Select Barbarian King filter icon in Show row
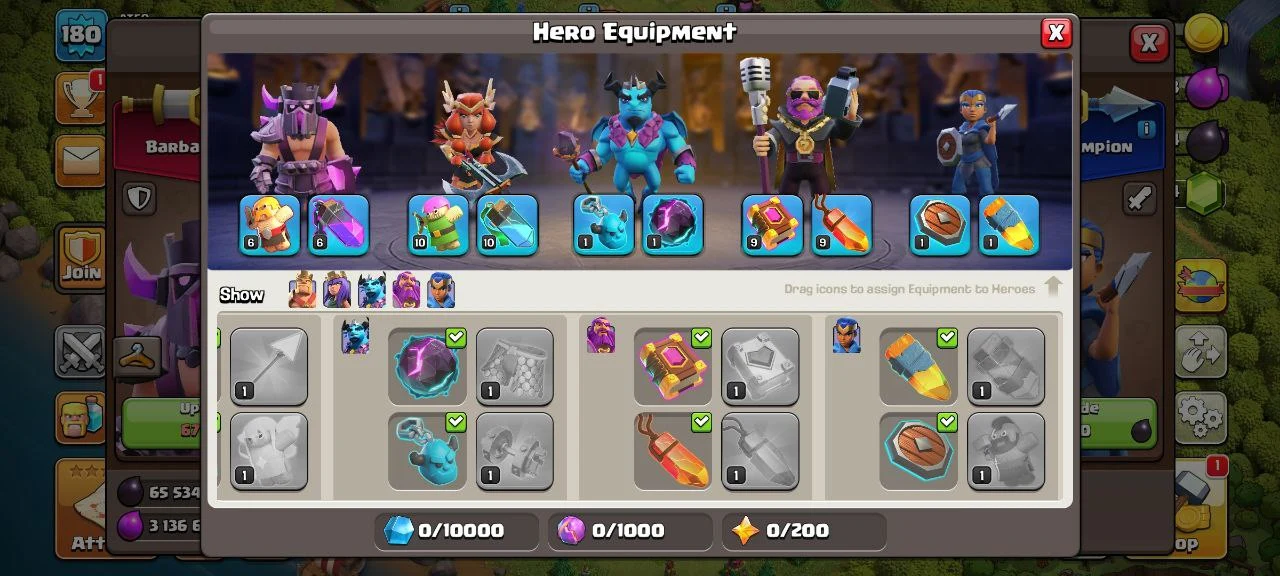Viewport: 1280px width, 576px height. (302, 290)
